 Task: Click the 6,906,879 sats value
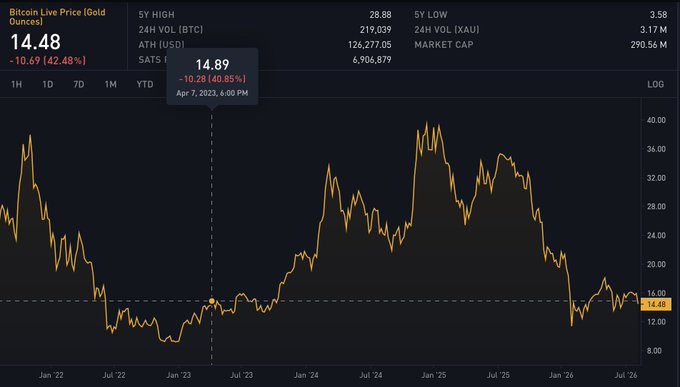(372, 60)
